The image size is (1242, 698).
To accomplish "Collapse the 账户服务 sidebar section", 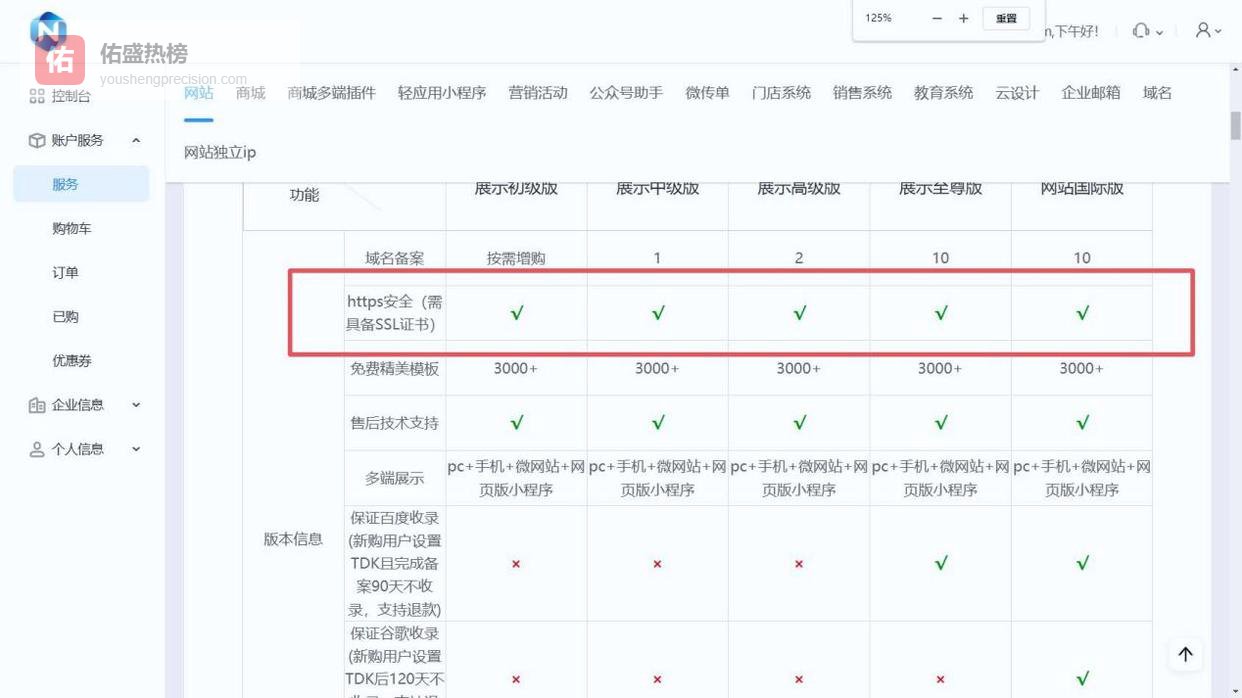I will (136, 141).
